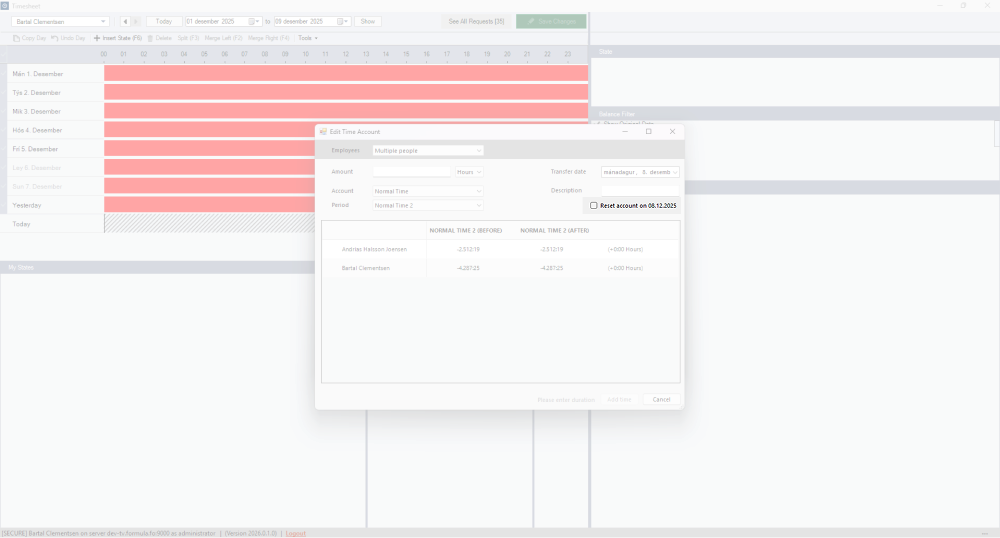Click the red state bar for Týs 2. Desember

[346, 92]
